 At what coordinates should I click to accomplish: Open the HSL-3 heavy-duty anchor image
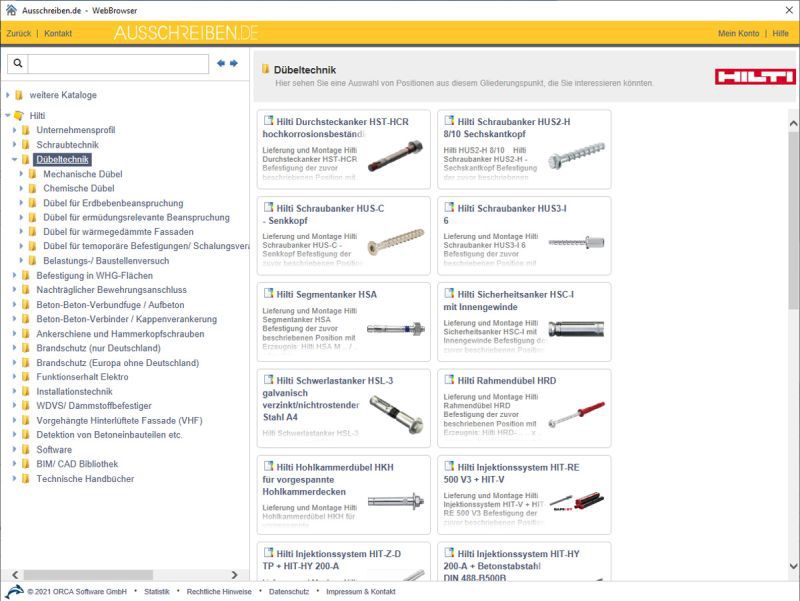[396, 414]
